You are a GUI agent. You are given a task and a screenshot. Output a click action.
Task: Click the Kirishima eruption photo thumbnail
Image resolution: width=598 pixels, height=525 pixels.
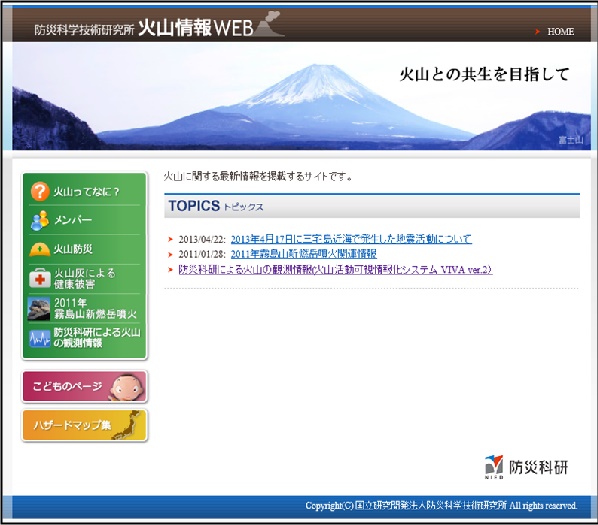(39, 308)
